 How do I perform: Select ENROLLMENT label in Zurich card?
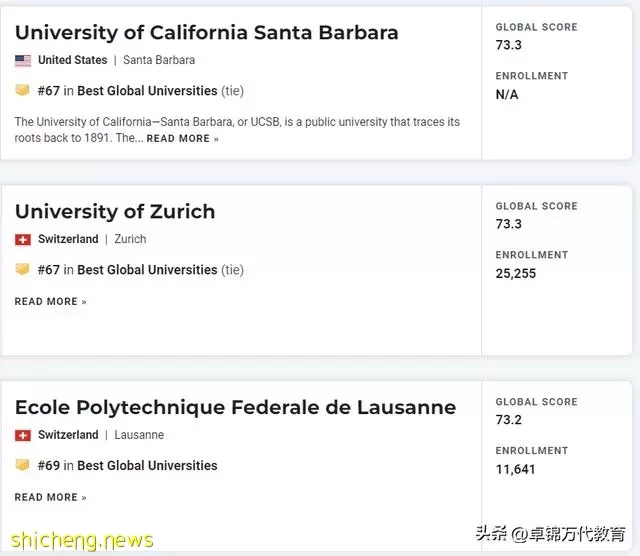532,255
